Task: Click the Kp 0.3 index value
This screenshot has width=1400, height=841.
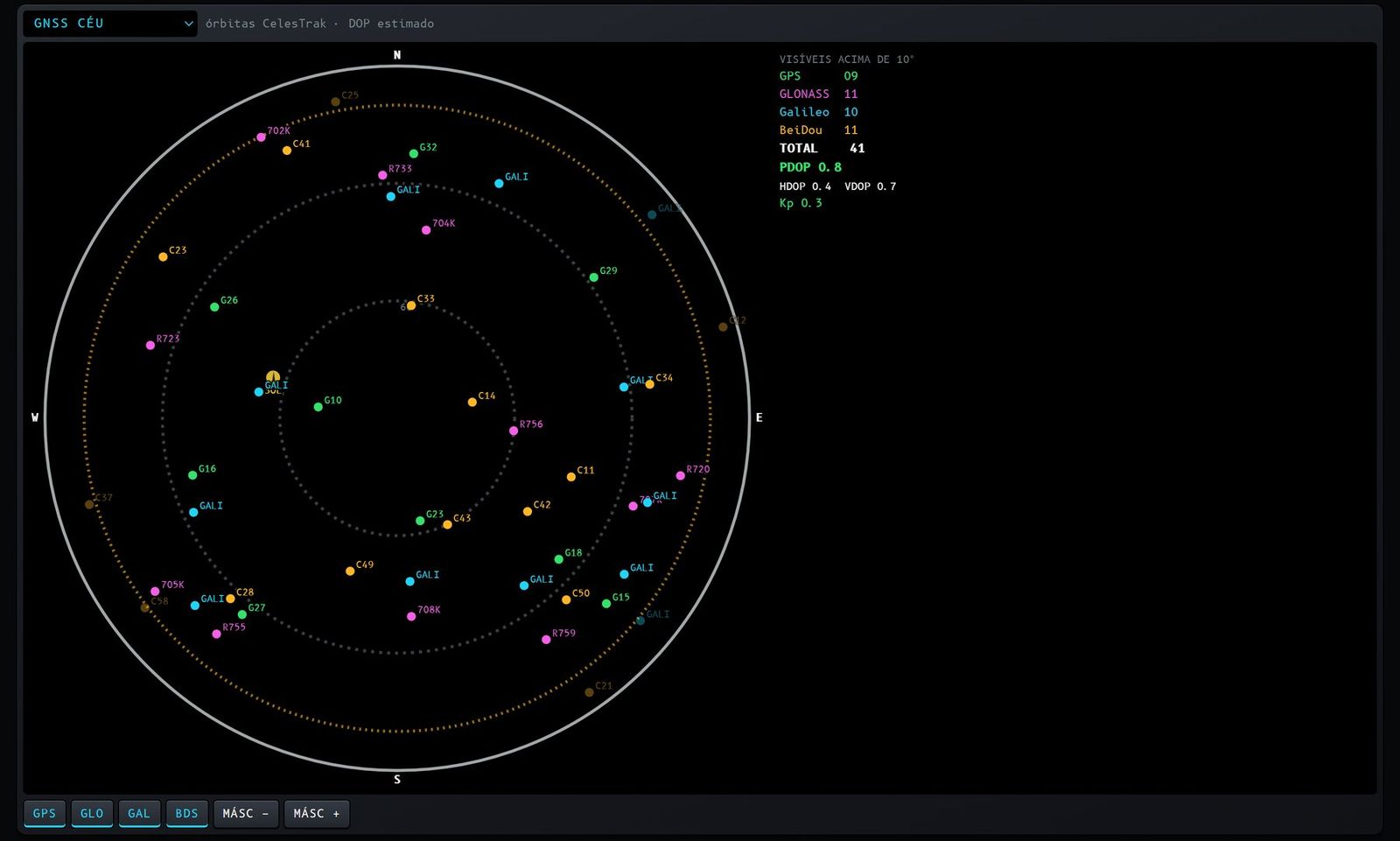Action: [x=801, y=203]
